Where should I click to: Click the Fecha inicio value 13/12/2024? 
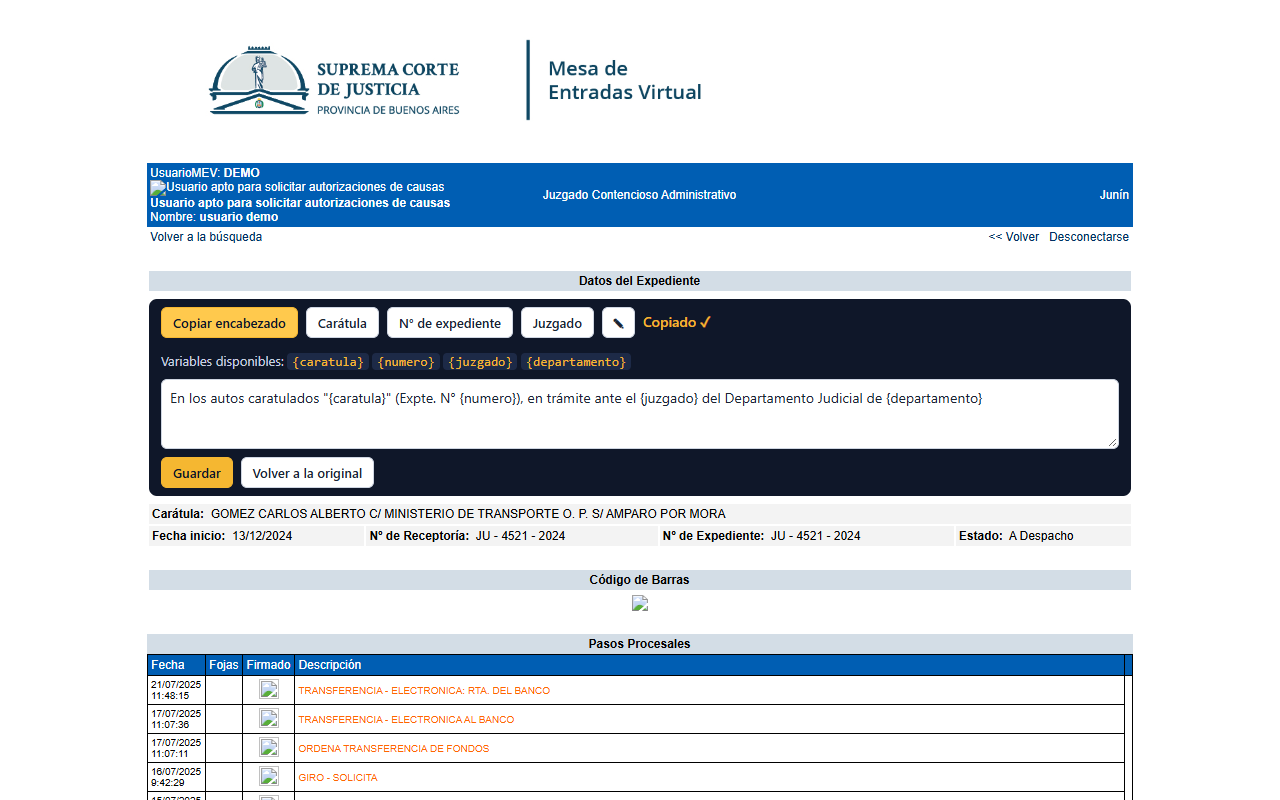262,536
